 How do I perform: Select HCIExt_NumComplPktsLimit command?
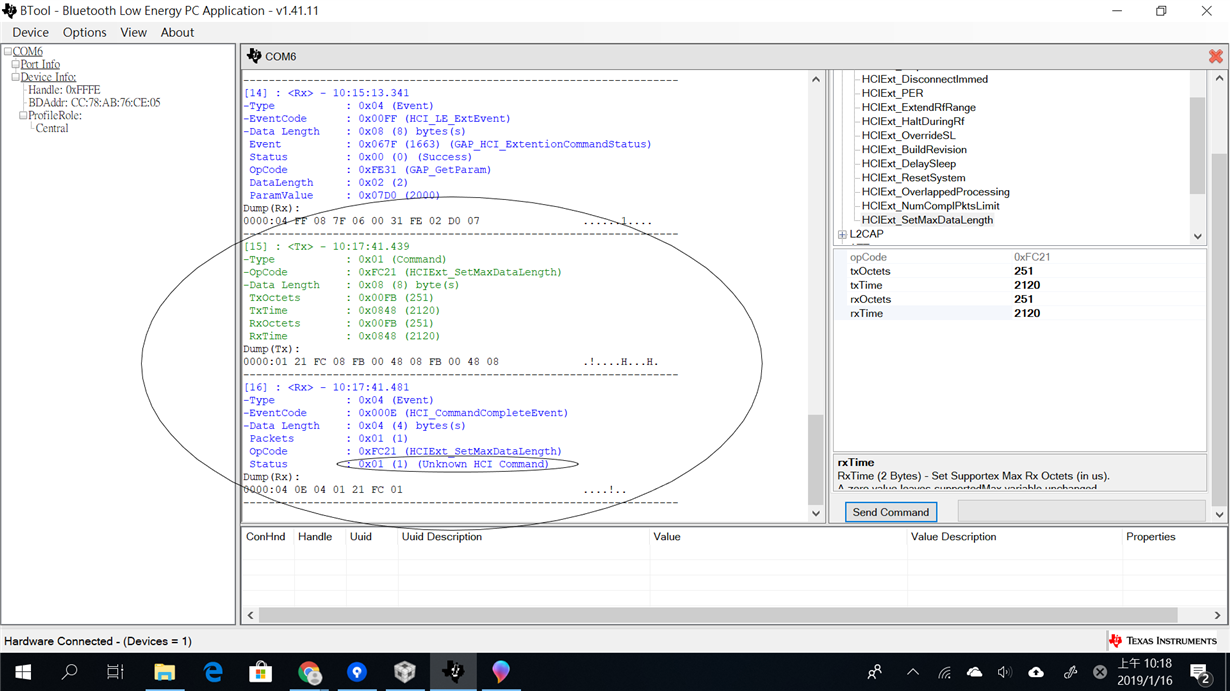click(930, 205)
